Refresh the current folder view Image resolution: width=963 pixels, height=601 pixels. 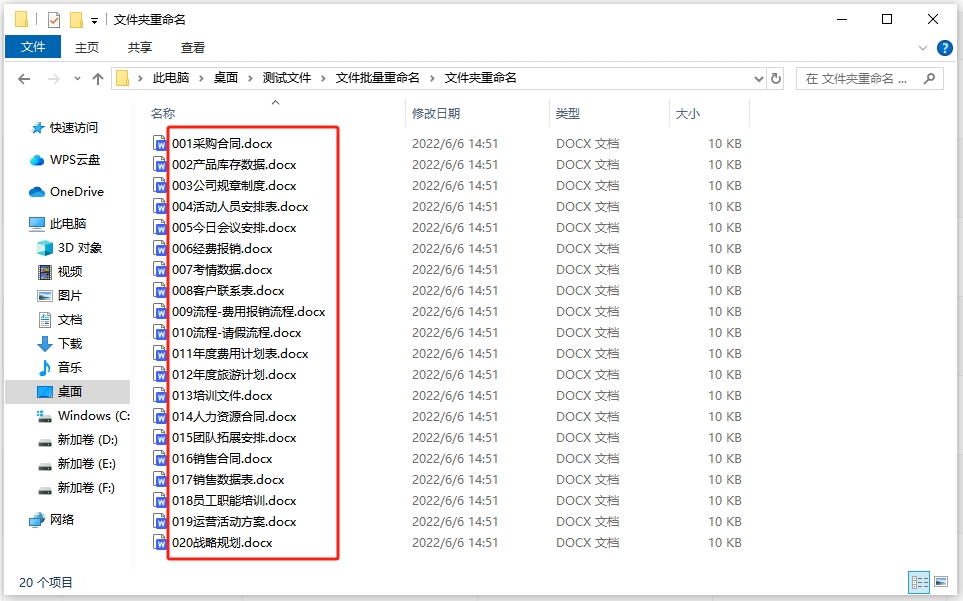(x=776, y=79)
